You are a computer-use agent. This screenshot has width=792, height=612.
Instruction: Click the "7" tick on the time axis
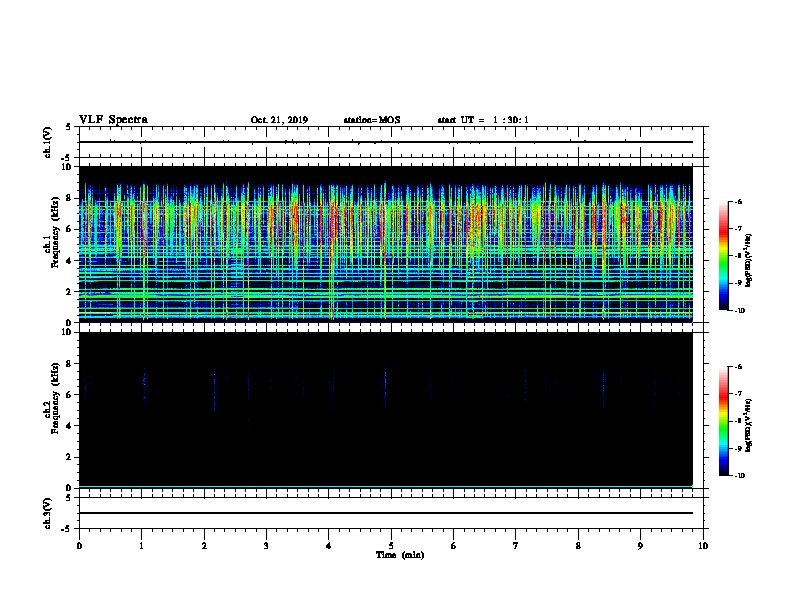[x=516, y=545]
